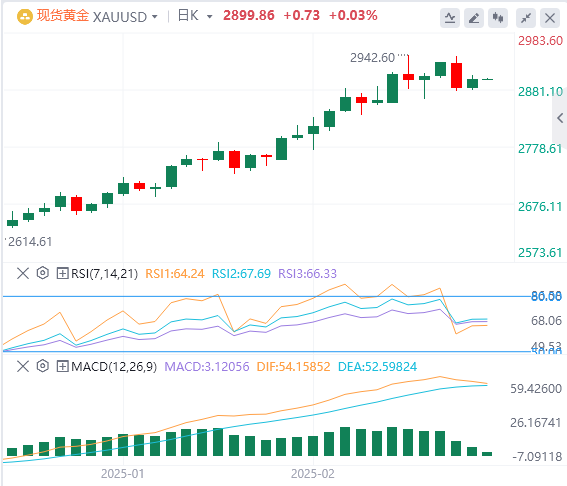Image resolution: width=567 pixels, height=486 pixels.
Task: Remove the MACD indicator panel
Action: point(23,366)
